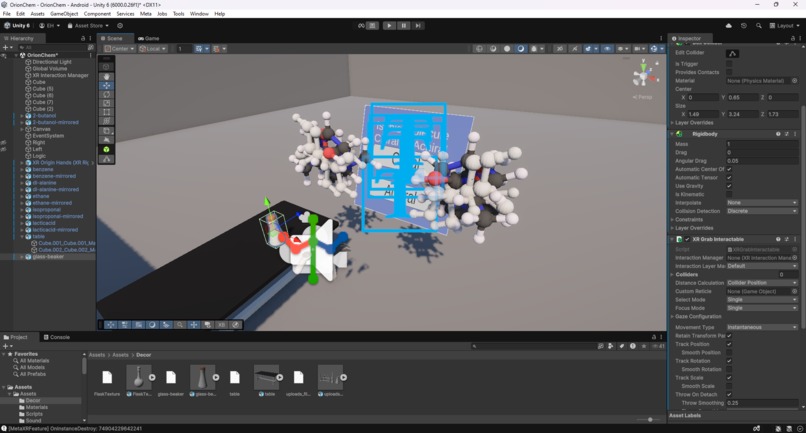Toggle the Automatic Tensor checkbox
The width and height of the screenshot is (806, 433).
(x=729, y=177)
